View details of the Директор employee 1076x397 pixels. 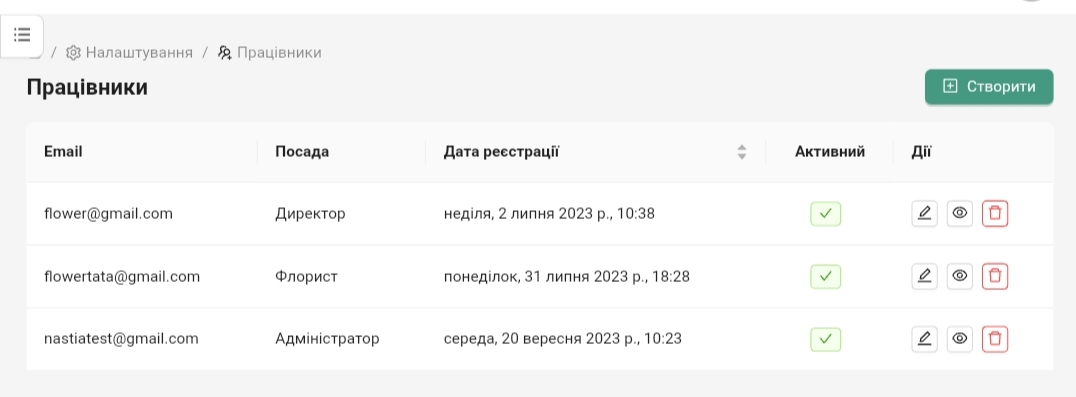click(x=960, y=213)
